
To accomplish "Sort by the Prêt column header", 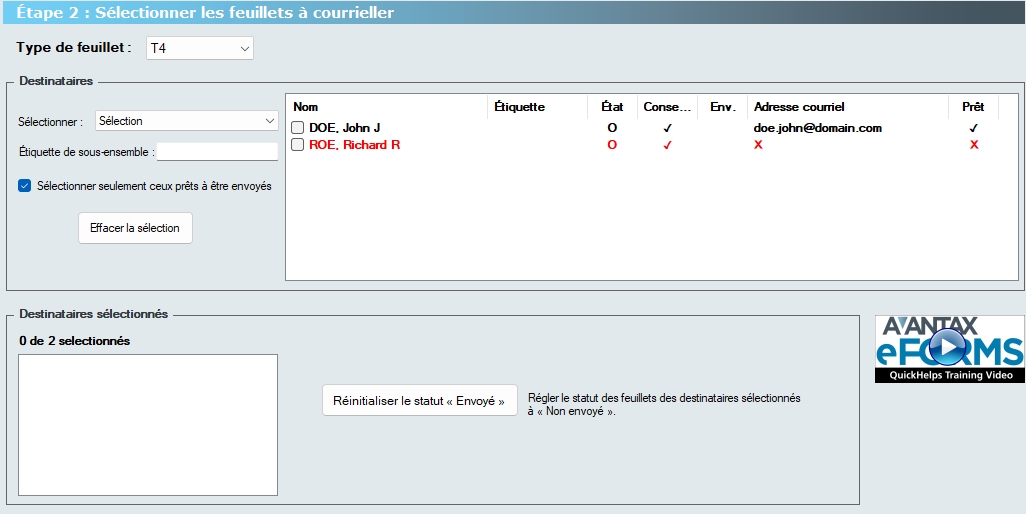I will [x=973, y=107].
